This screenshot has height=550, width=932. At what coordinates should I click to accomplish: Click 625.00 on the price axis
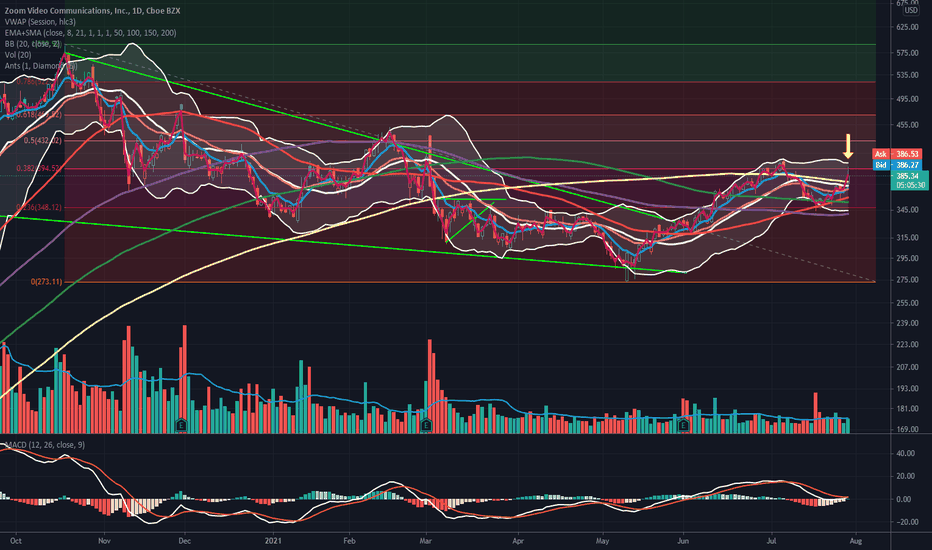(908, 27)
